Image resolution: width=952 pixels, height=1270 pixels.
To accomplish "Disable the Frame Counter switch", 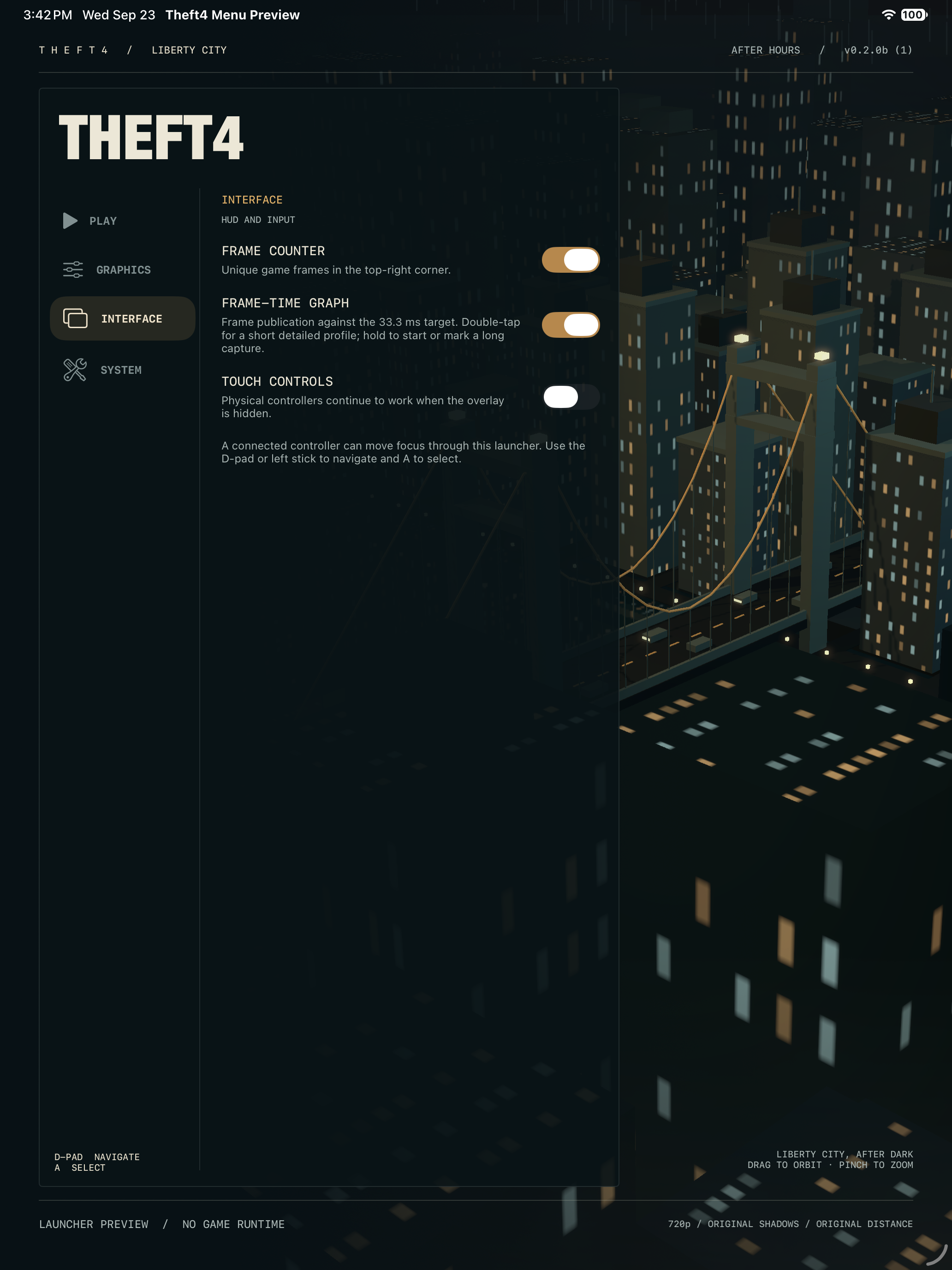I will coord(571,260).
